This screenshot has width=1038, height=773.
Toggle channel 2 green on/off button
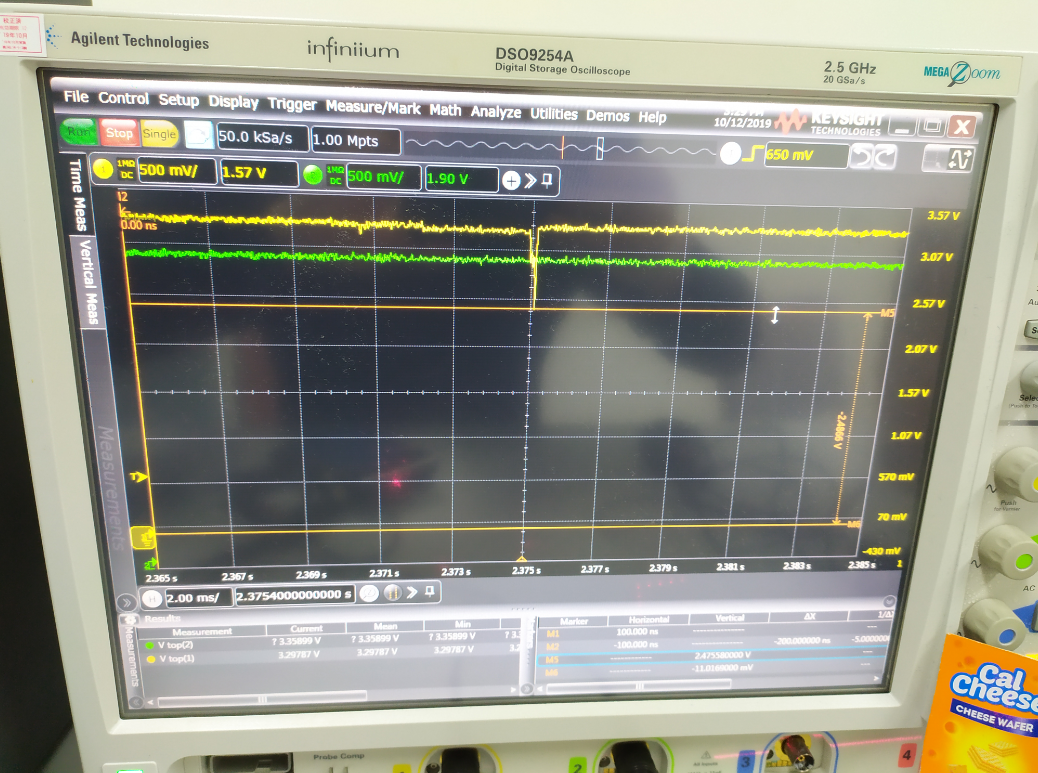(312, 175)
